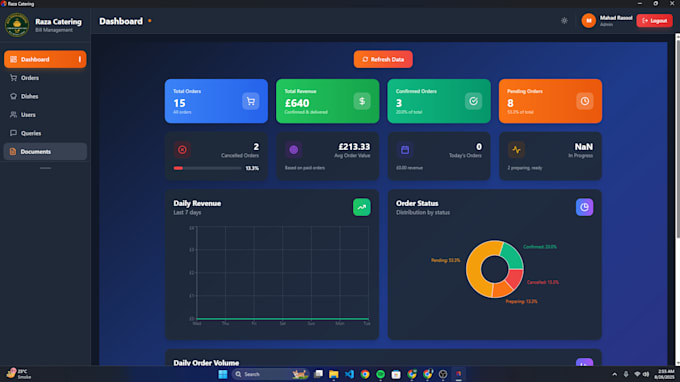Click the red Cancelled donut segment
This screenshot has width=680, height=382.
tap(514, 279)
